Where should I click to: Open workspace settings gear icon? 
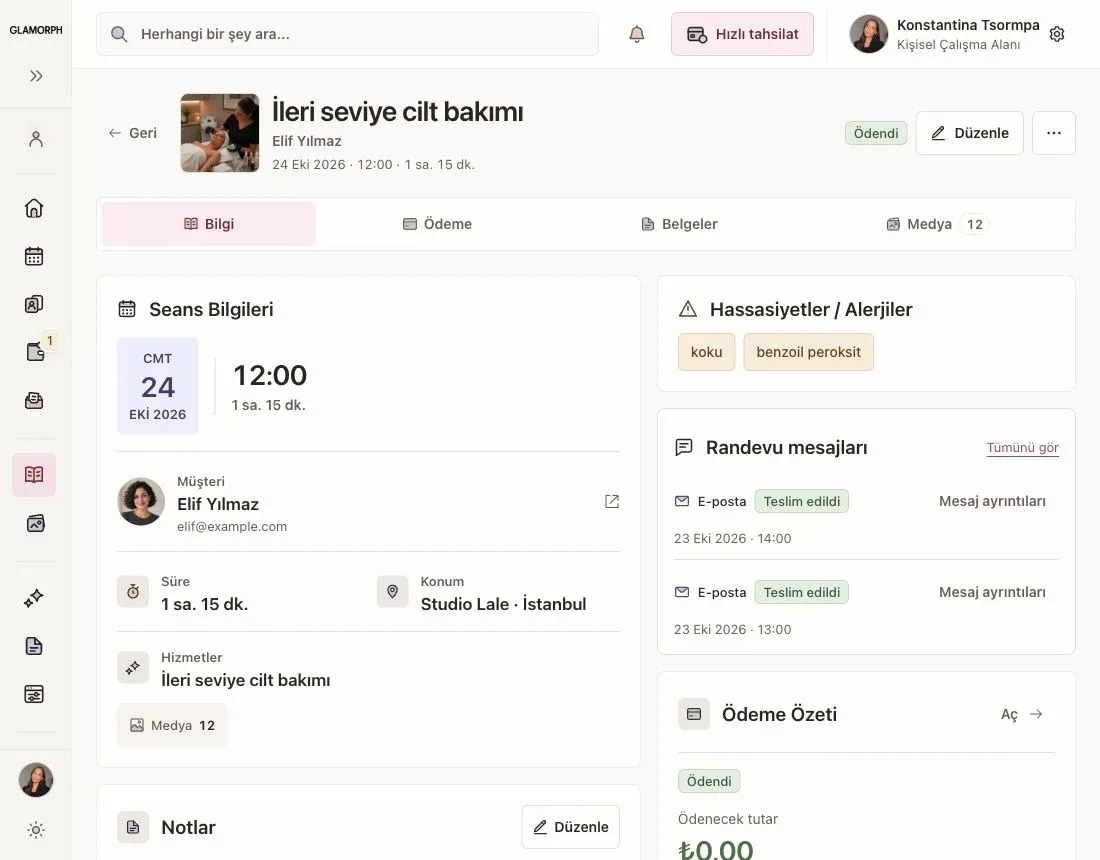tap(1057, 34)
